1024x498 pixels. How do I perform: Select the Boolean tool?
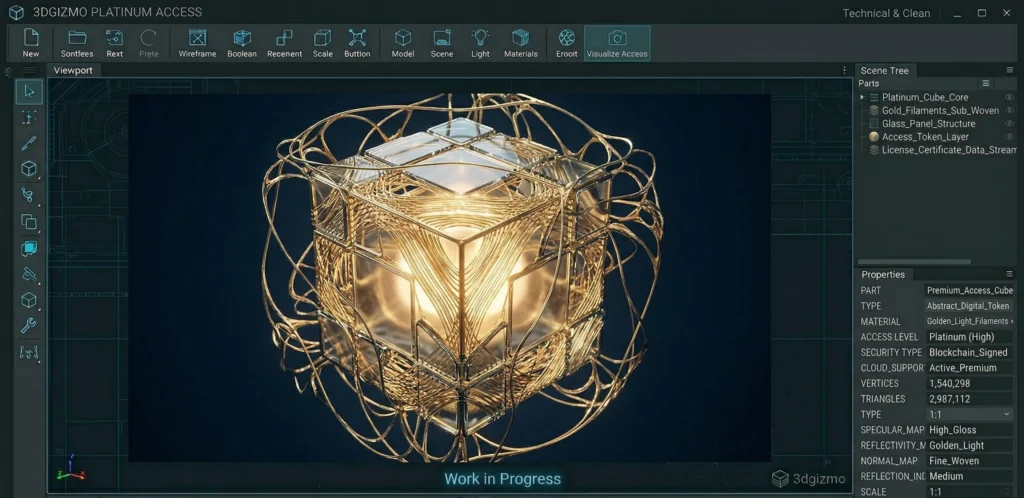click(241, 42)
